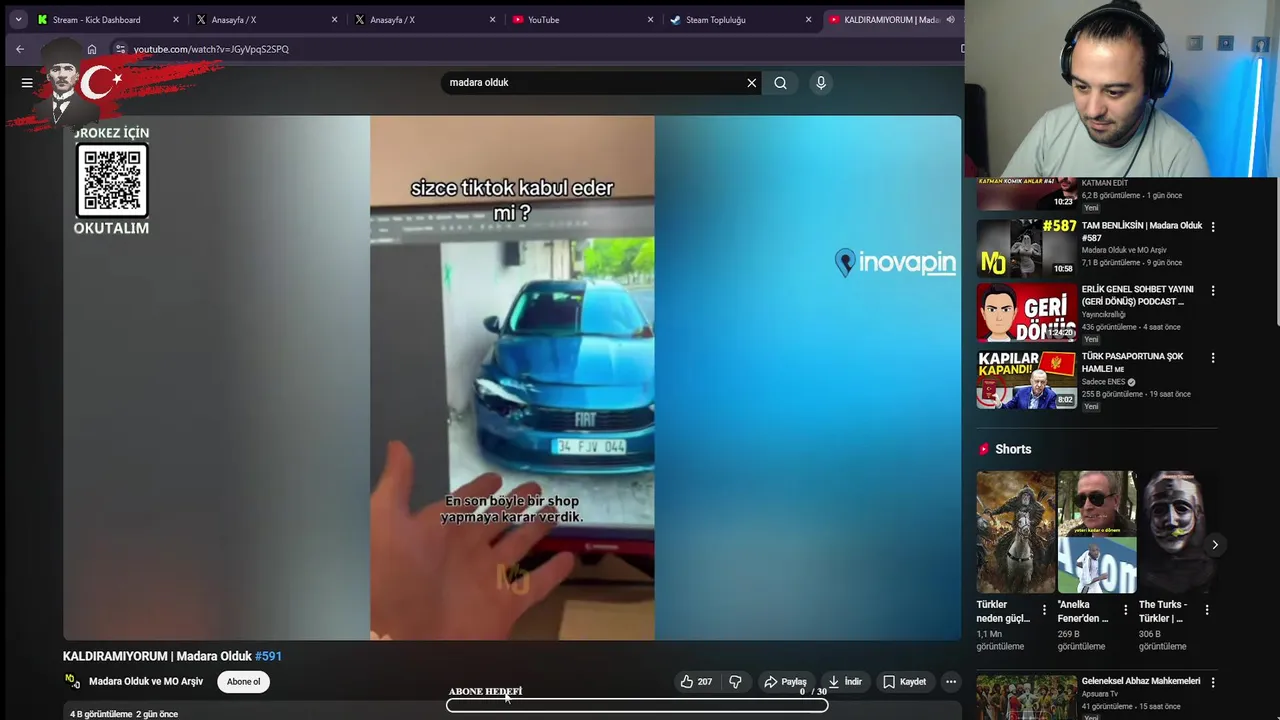Click the Shorts section heading

(1013, 450)
